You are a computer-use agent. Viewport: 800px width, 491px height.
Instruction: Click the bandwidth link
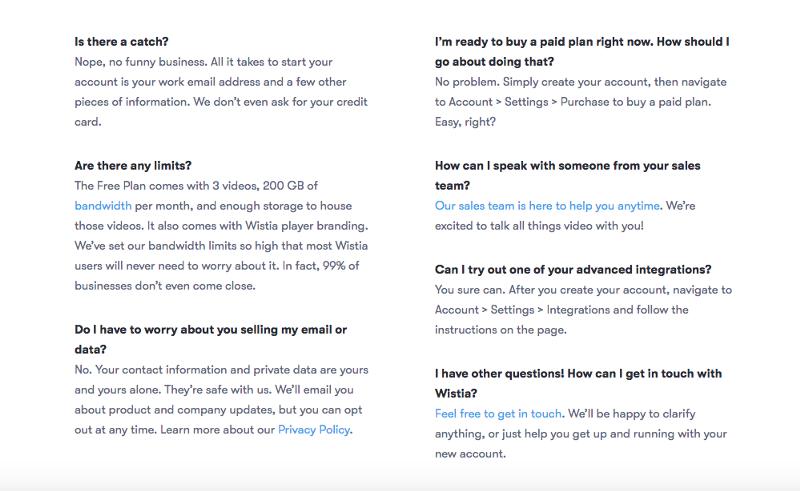pos(103,206)
